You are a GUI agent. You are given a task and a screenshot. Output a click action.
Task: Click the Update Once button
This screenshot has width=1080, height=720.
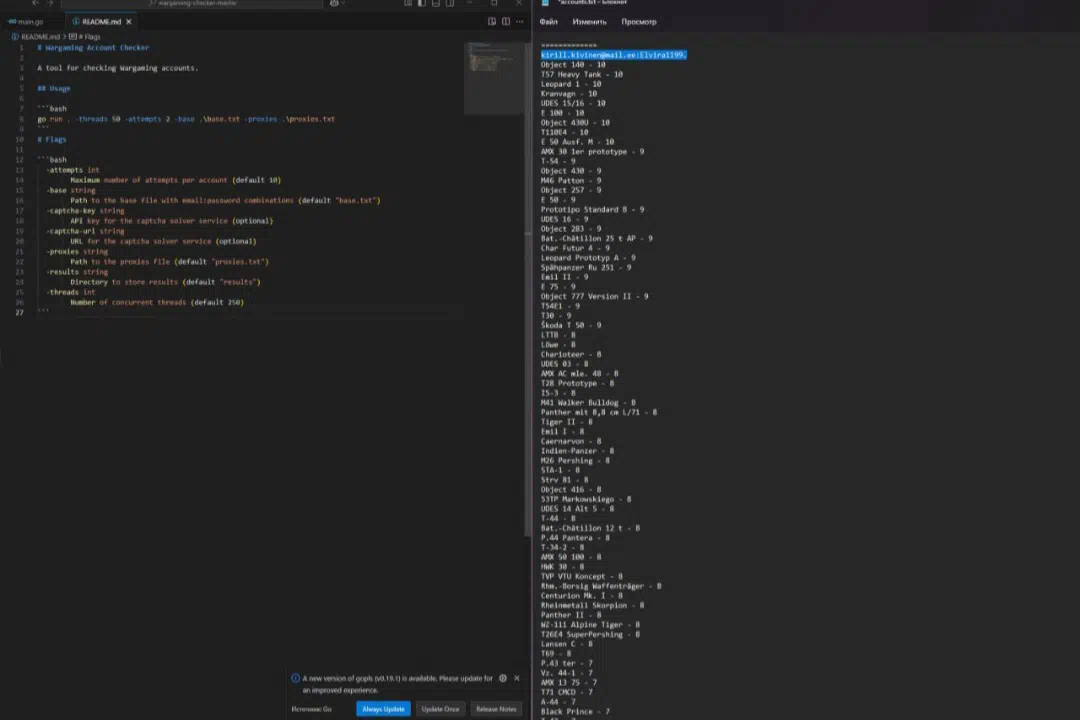point(440,709)
